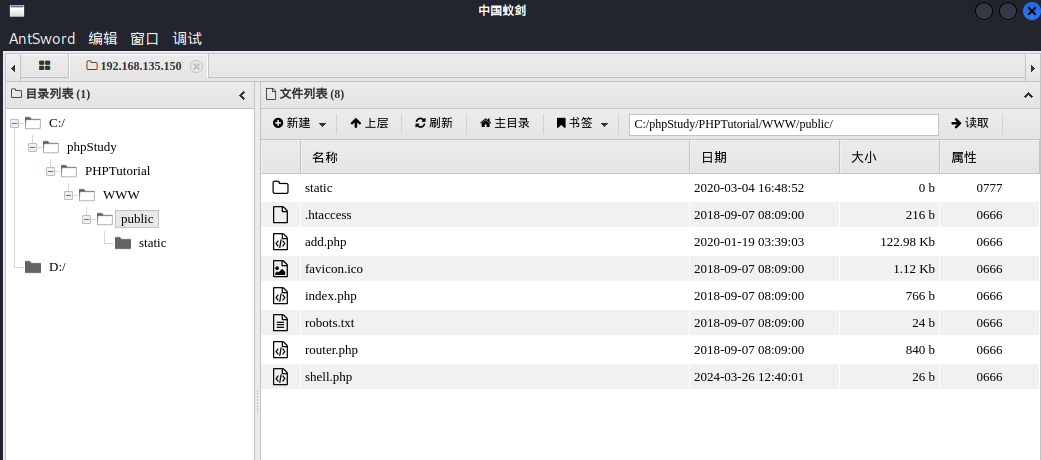Collapse the C:/ tree node
The image size is (1041, 460).
[15, 123]
